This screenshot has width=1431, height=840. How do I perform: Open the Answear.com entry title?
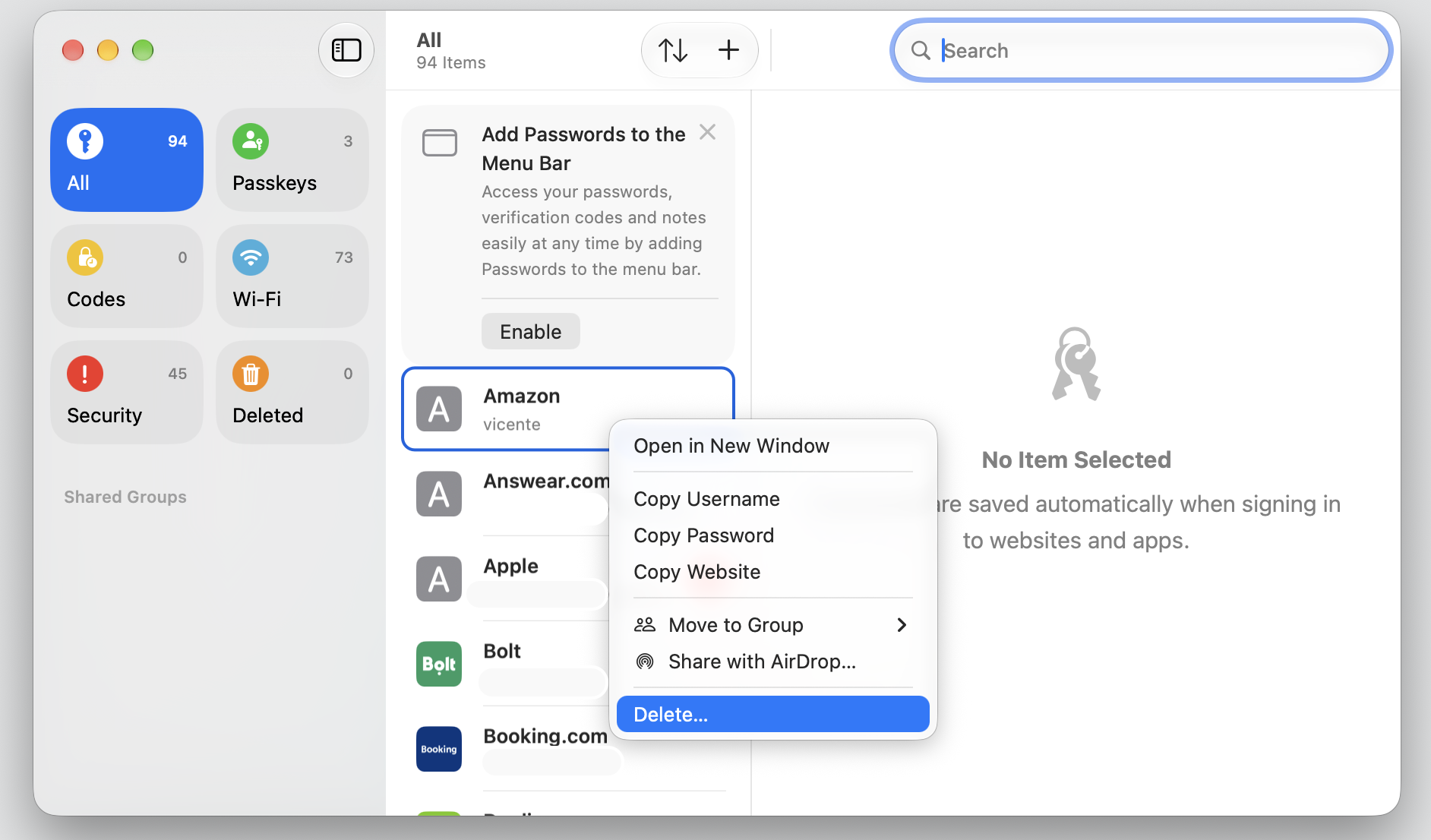point(546,482)
